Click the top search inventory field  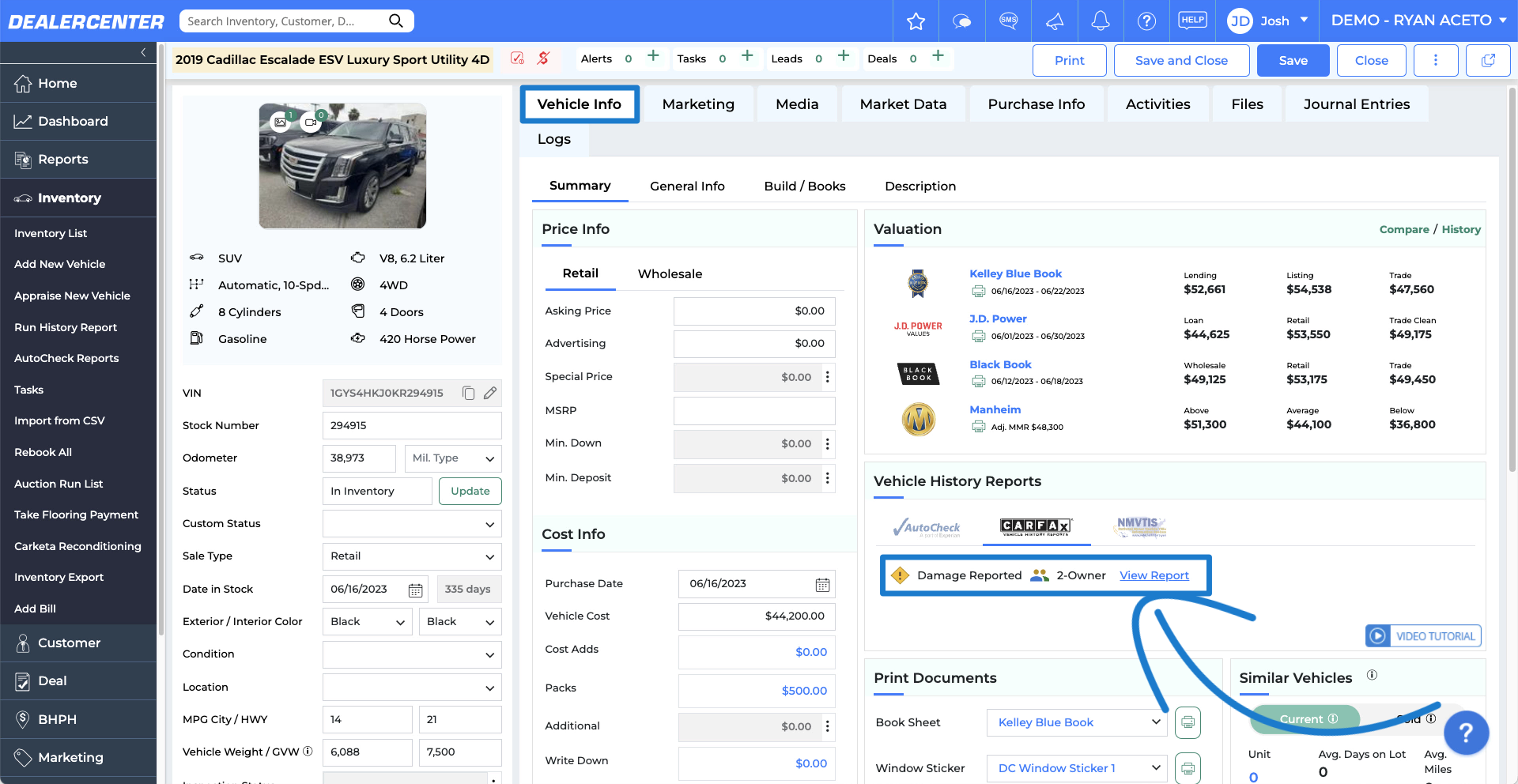pos(282,21)
